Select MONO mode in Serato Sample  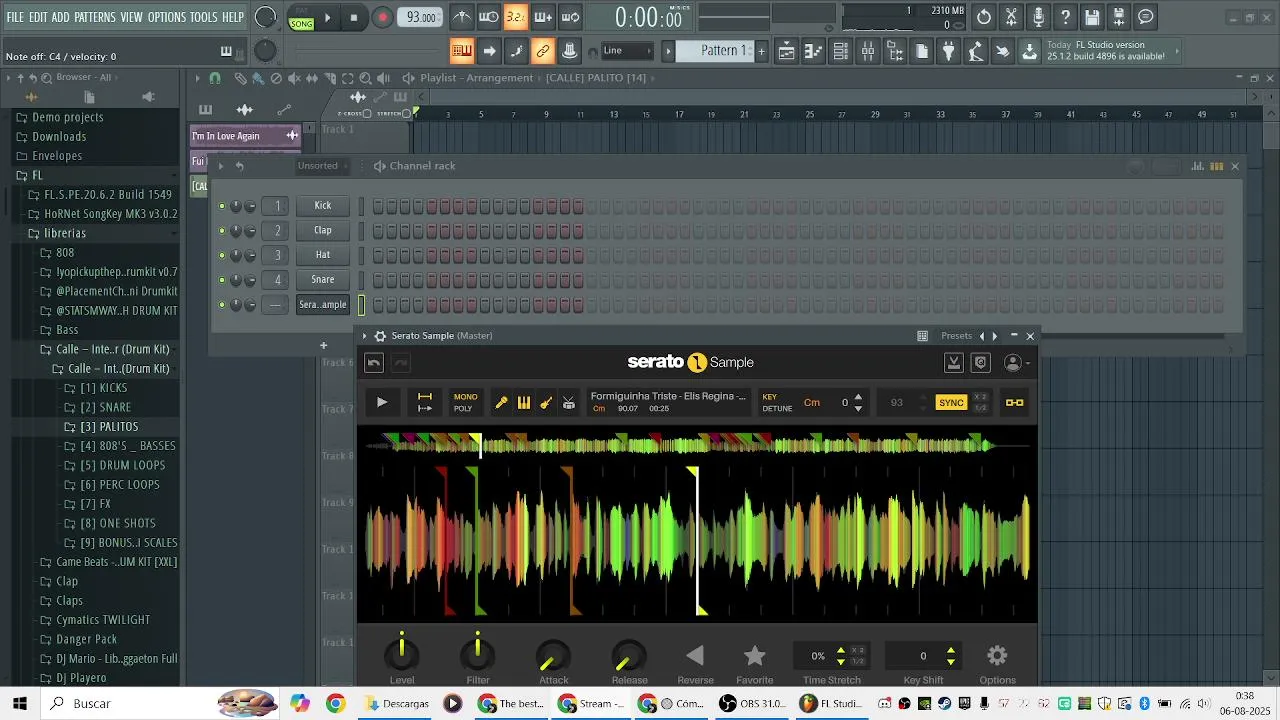465,397
